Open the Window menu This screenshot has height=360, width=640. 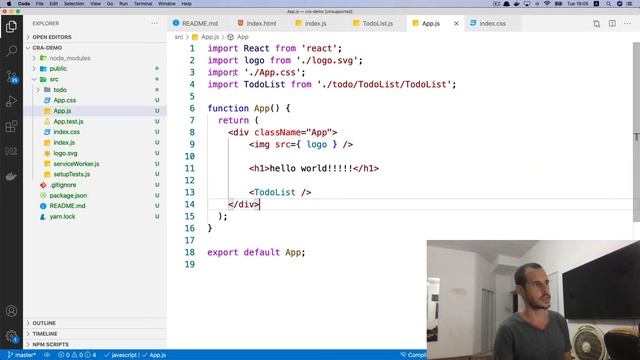click(167, 4)
